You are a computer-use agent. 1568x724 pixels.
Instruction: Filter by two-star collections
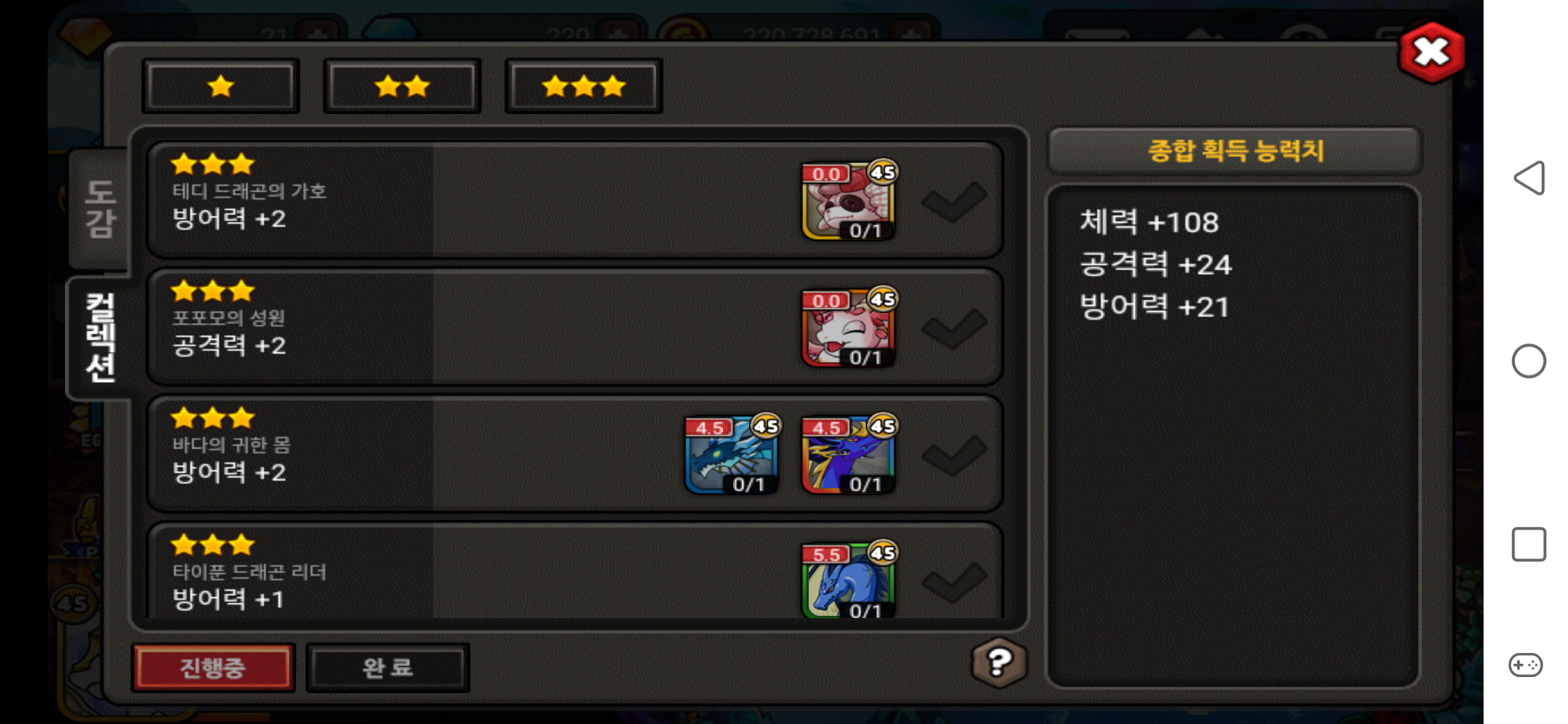pyautogui.click(x=402, y=86)
